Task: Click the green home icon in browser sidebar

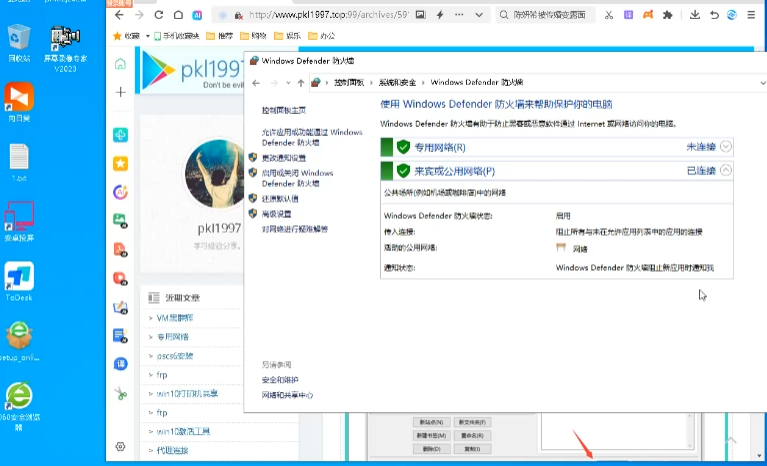Action: pos(120,64)
